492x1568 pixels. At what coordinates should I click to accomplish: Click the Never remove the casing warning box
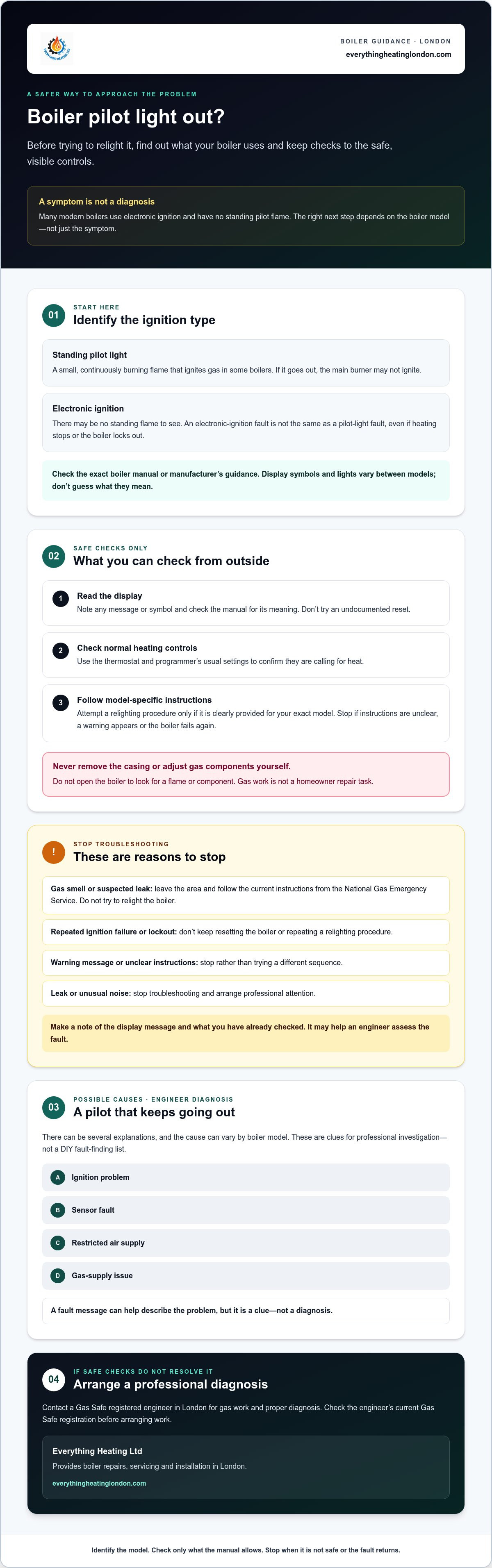(246, 774)
